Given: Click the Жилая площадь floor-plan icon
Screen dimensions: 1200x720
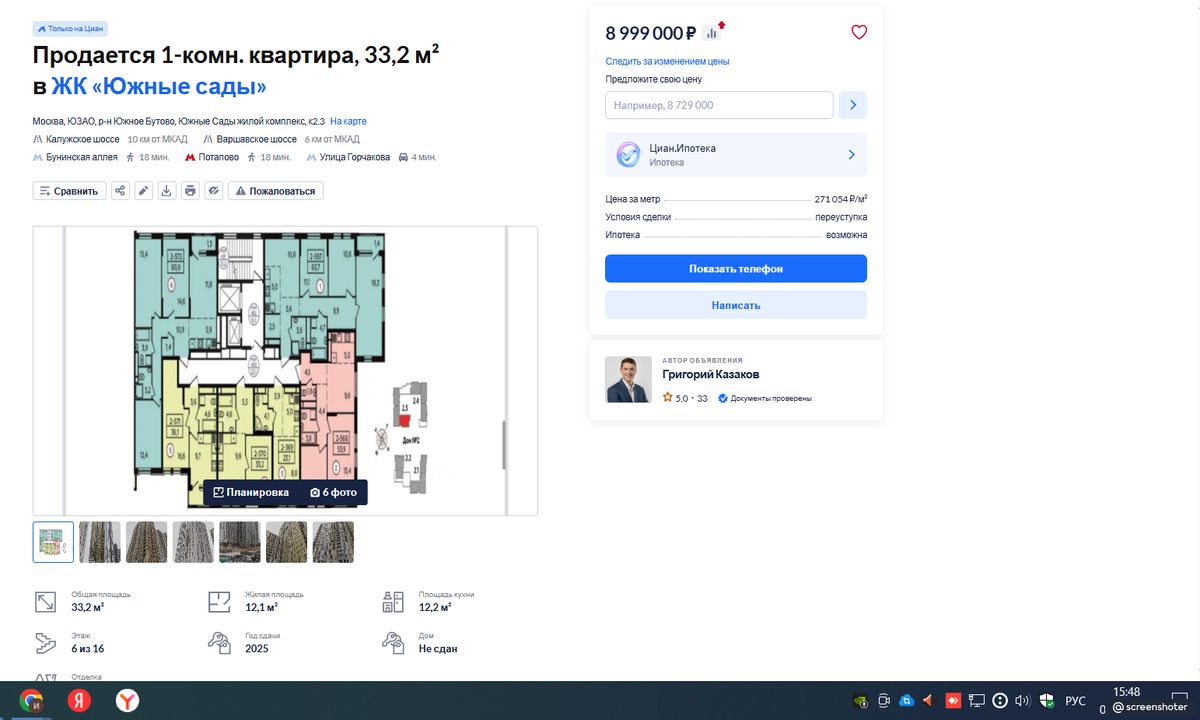Looking at the screenshot, I should pos(219,601).
